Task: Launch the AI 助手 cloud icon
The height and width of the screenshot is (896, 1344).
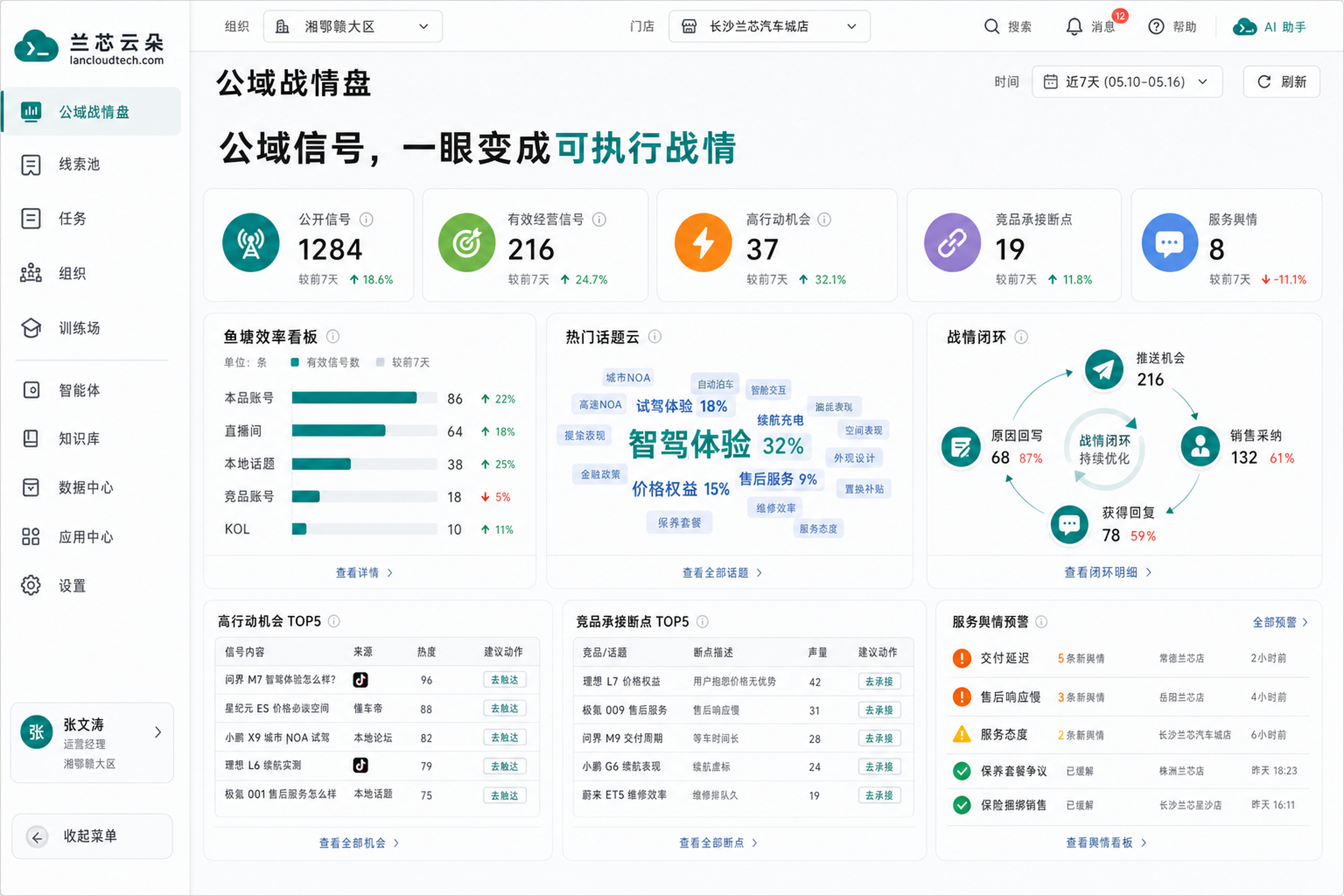Action: pyautogui.click(x=1244, y=27)
